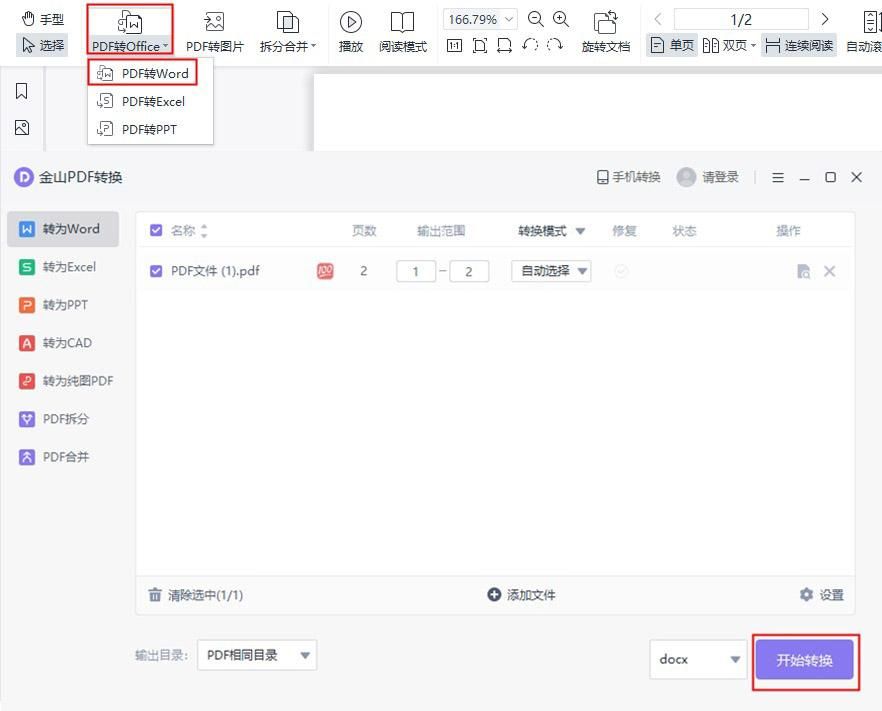Viewport: 882px width, 711px height.
Task: Go to previous page arrow
Action: 658,20
